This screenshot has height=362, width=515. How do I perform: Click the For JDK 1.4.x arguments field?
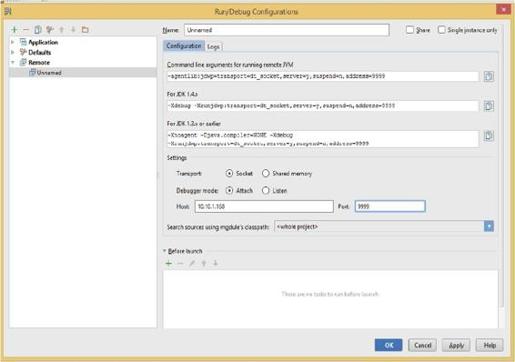pos(323,106)
